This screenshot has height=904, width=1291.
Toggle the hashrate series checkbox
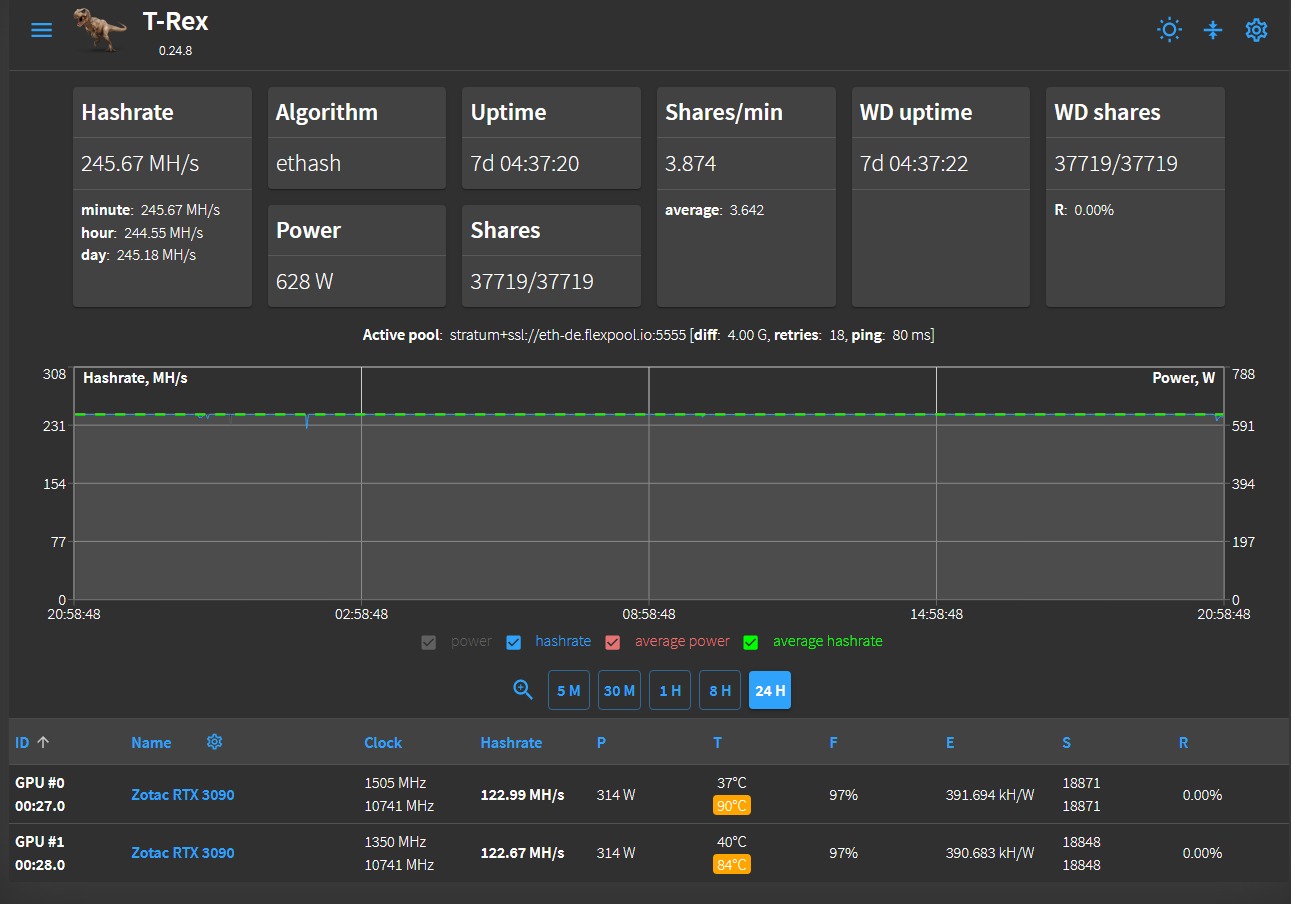coord(514,642)
